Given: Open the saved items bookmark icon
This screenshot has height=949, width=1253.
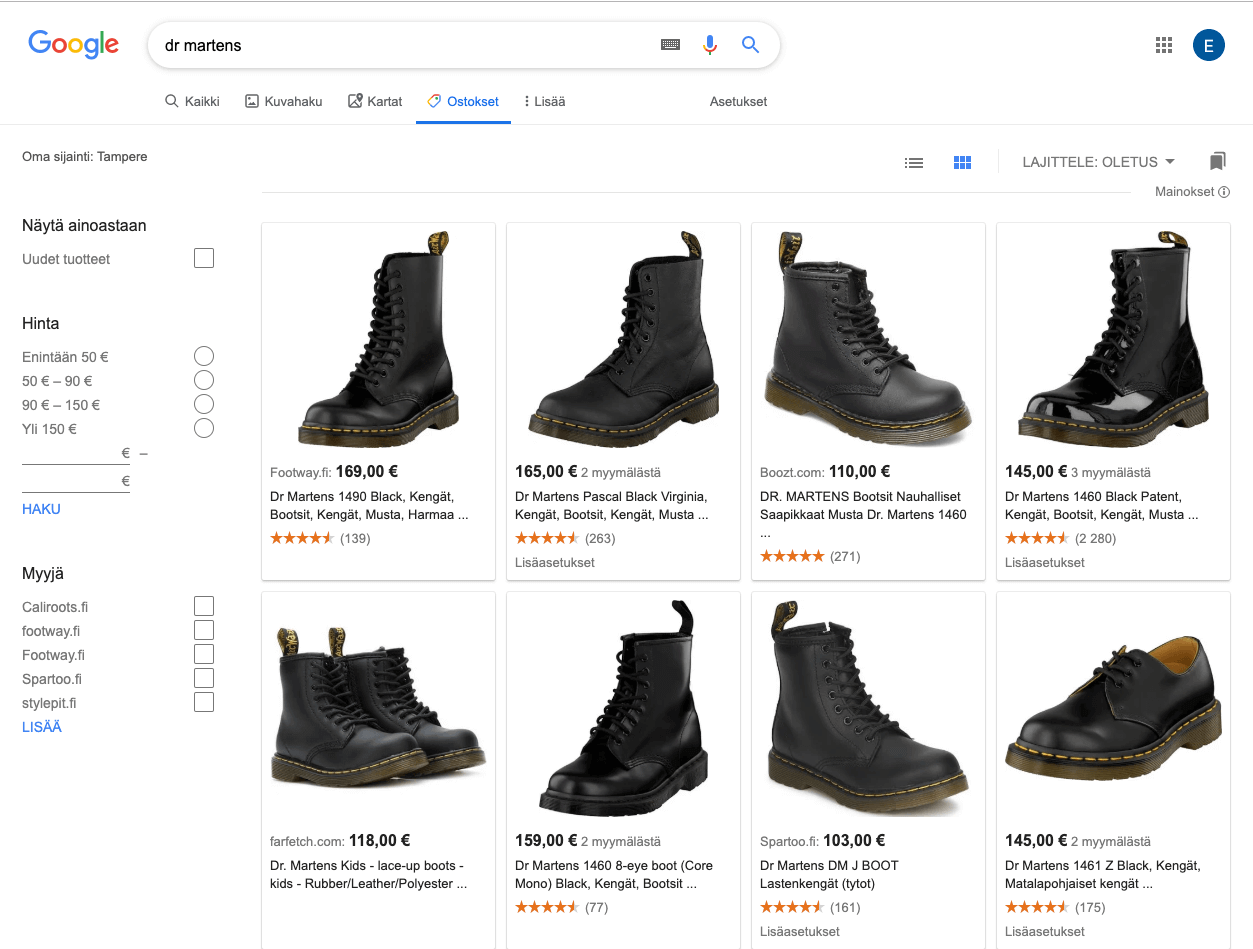Looking at the screenshot, I should pos(1217,161).
